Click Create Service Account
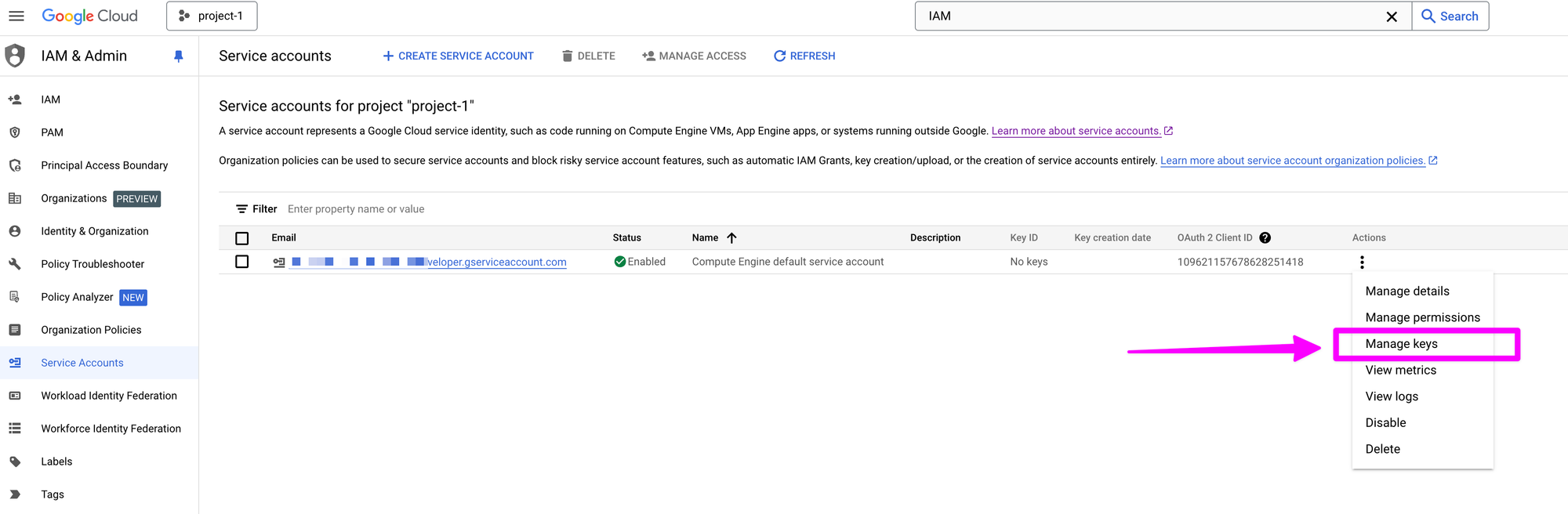This screenshot has height=514, width=1568. click(458, 56)
